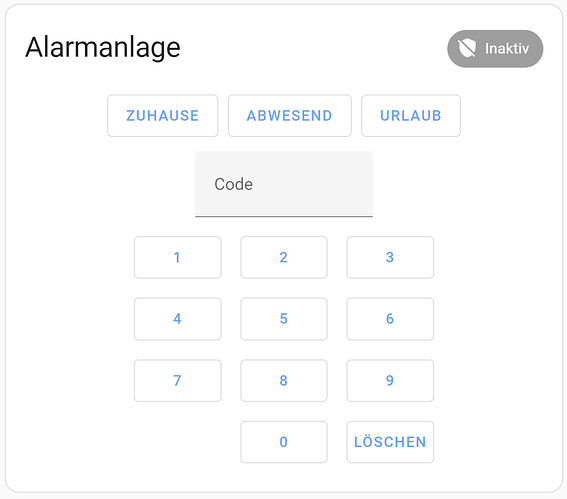Click the Inaktiv status chip
Screen dimensions: 567x499
tap(495, 48)
